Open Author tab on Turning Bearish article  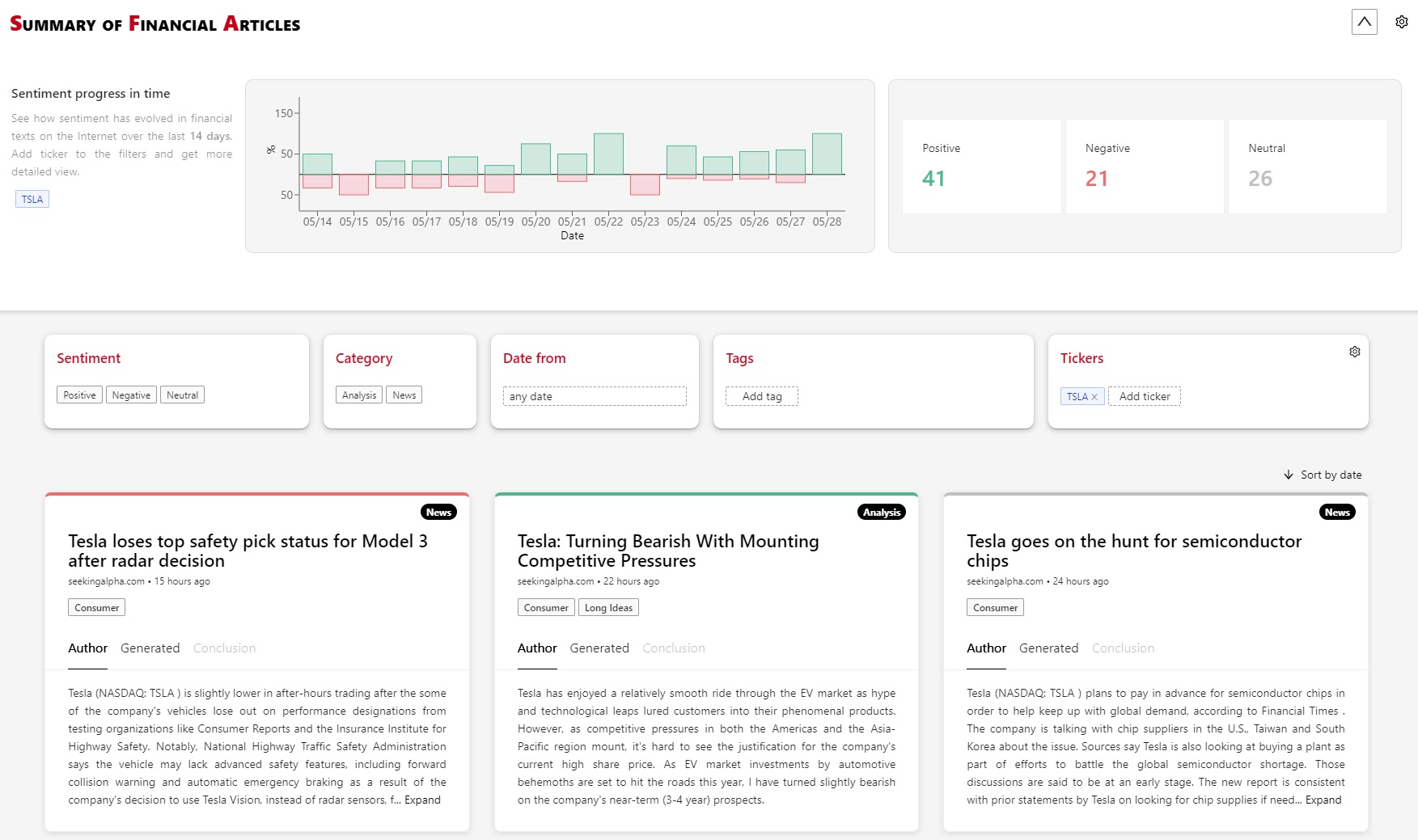click(x=537, y=648)
